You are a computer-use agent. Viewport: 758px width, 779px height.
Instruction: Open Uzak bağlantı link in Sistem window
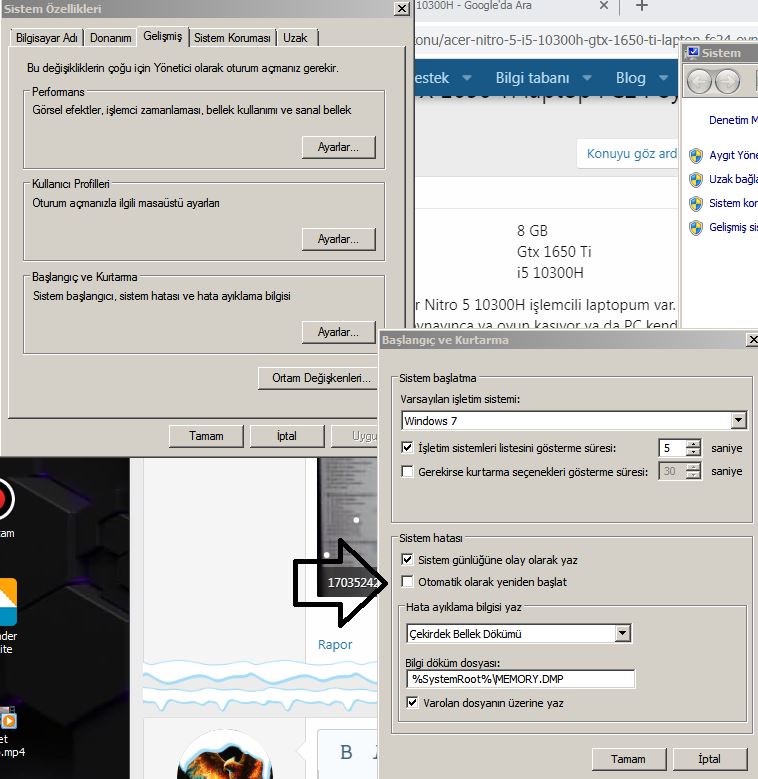(x=733, y=179)
